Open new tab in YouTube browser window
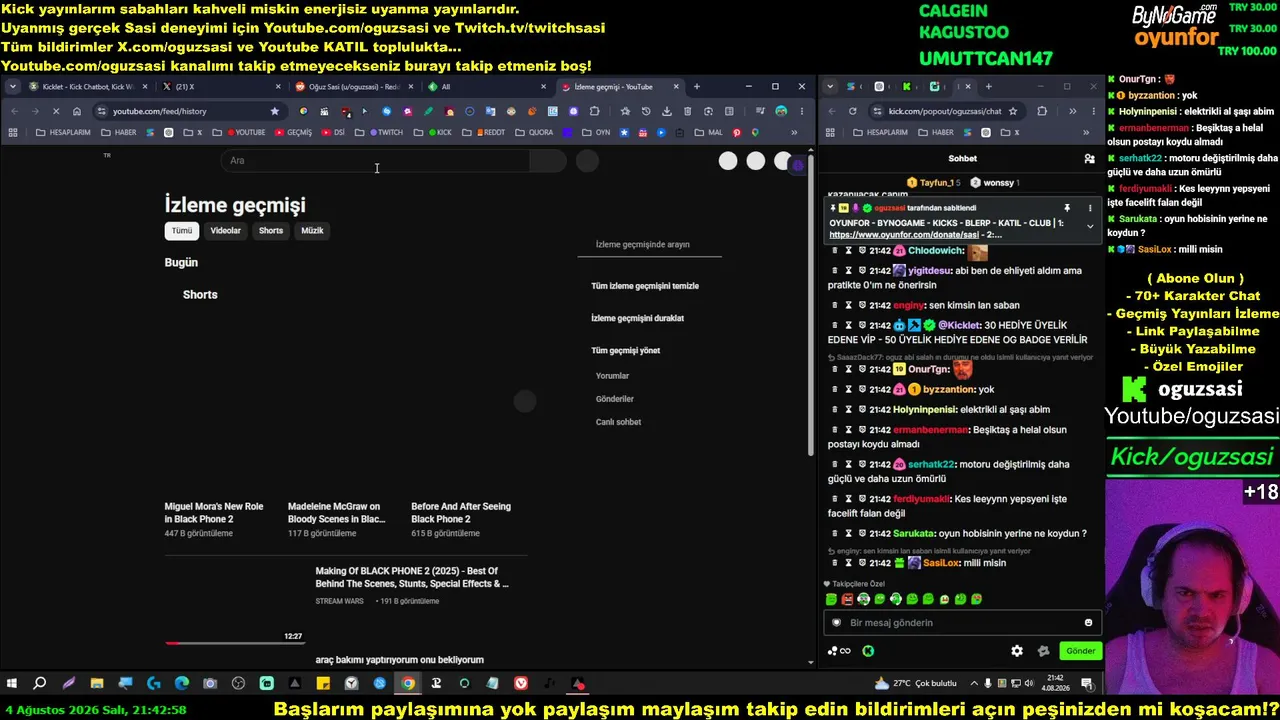Viewport: 1280px width, 720px height. (x=697, y=87)
